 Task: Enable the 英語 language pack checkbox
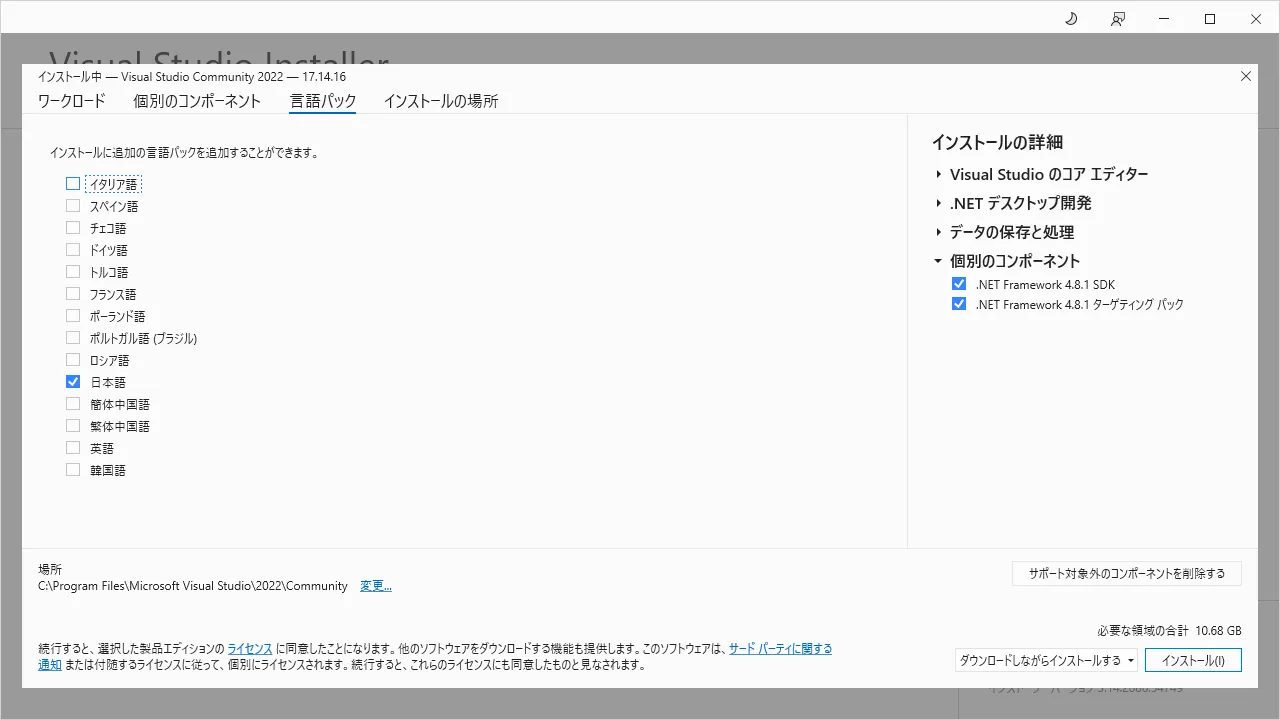tap(73, 448)
